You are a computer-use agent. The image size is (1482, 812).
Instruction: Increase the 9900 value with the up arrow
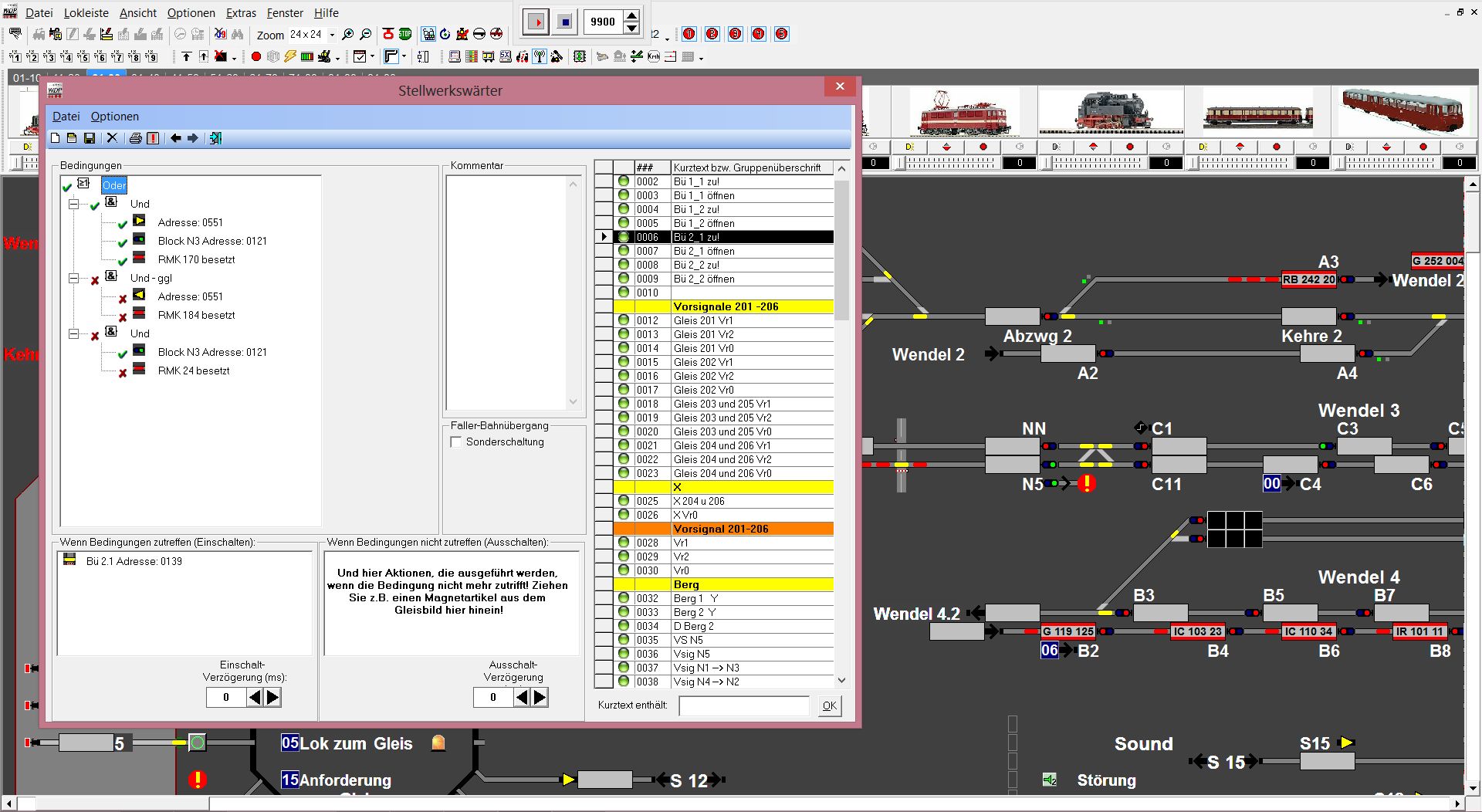pyautogui.click(x=631, y=15)
